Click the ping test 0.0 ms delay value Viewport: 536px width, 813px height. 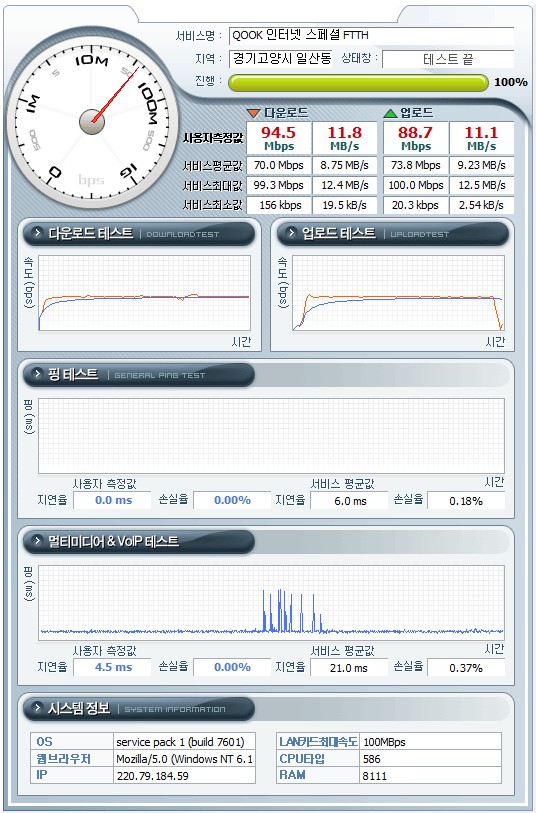coord(112,500)
